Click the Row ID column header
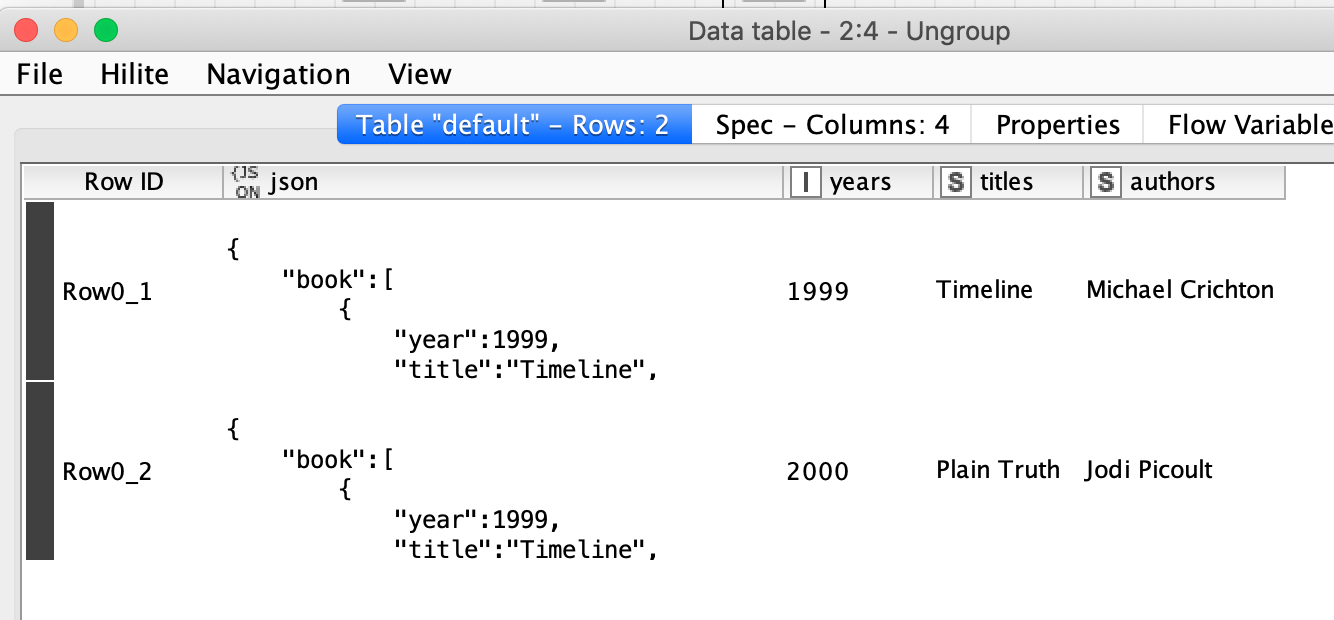1334x620 pixels. click(123, 182)
